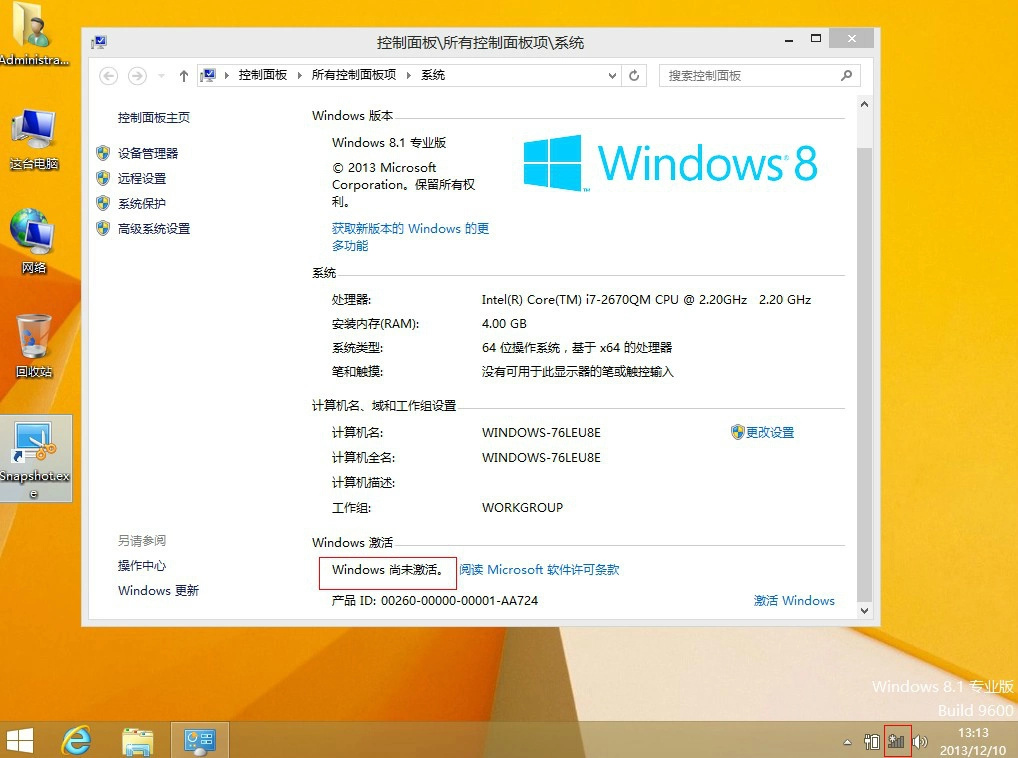Click inside the 搜索控制面板 search box

click(755, 75)
